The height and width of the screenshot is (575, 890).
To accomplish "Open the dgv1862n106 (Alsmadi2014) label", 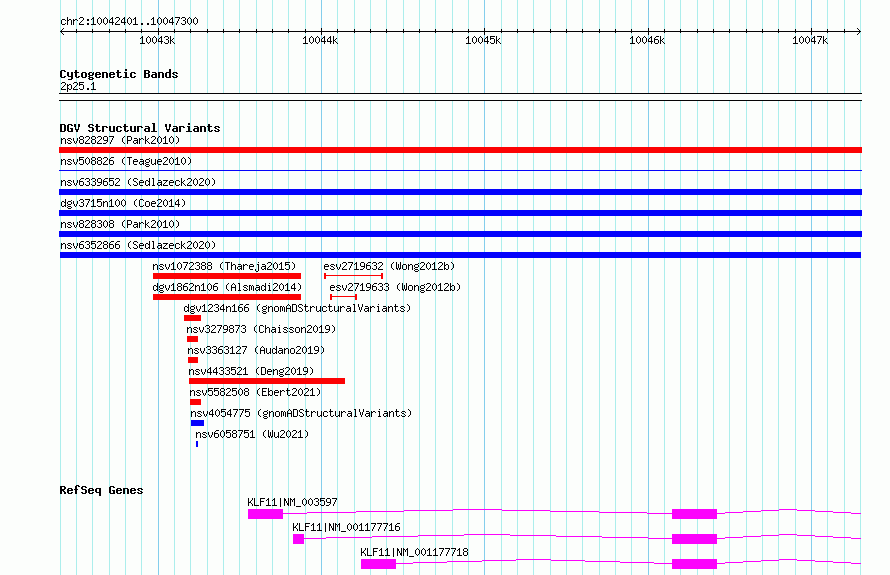I will coord(227,287).
